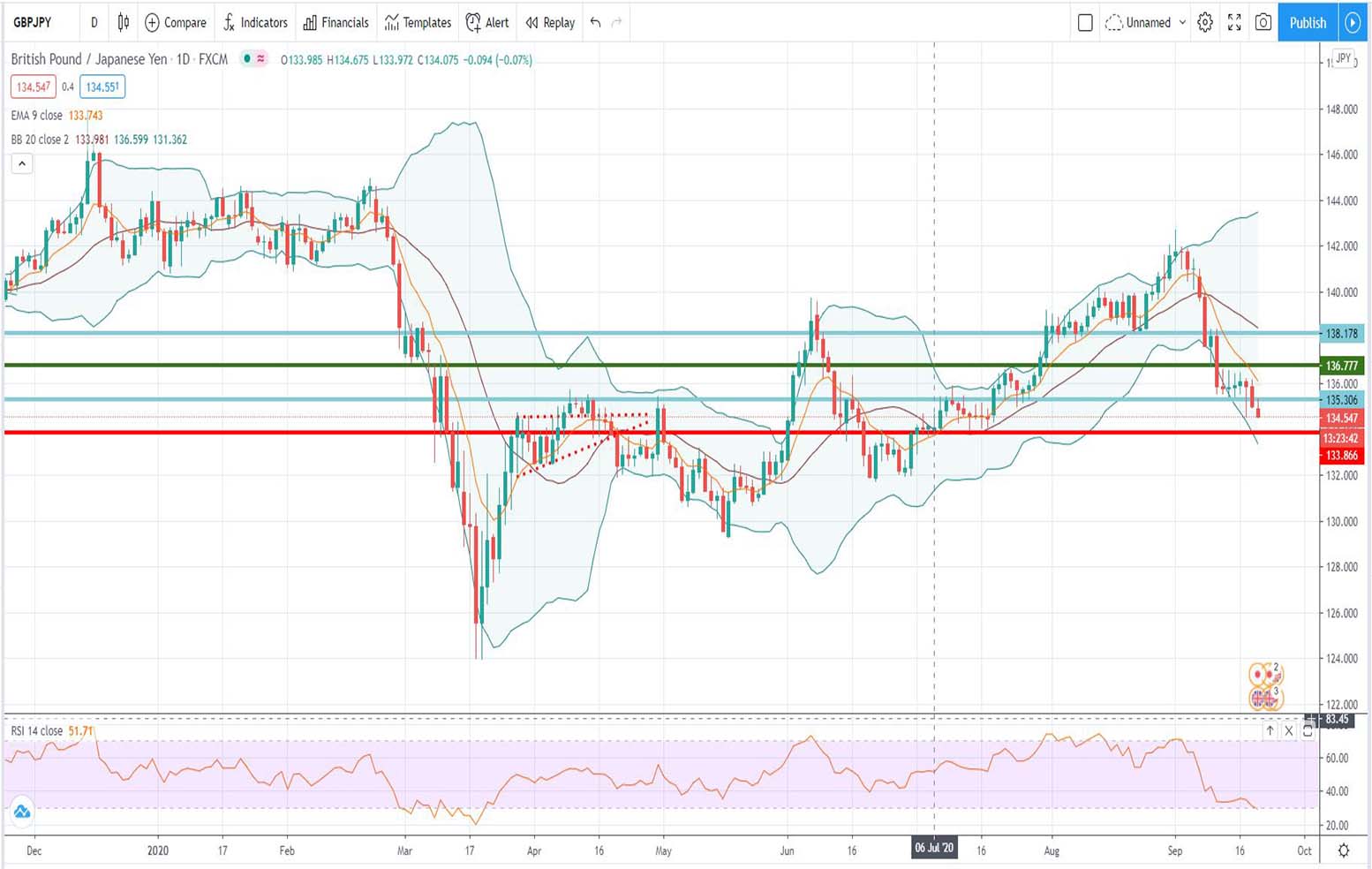
Task: Collapse the chart legend with the caret arrow
Action: pos(21,163)
